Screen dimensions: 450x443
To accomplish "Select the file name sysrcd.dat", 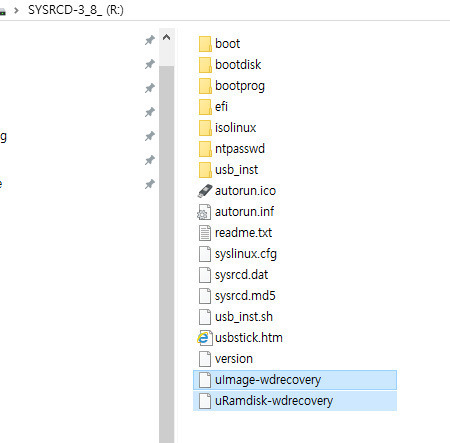I will click(241, 275).
